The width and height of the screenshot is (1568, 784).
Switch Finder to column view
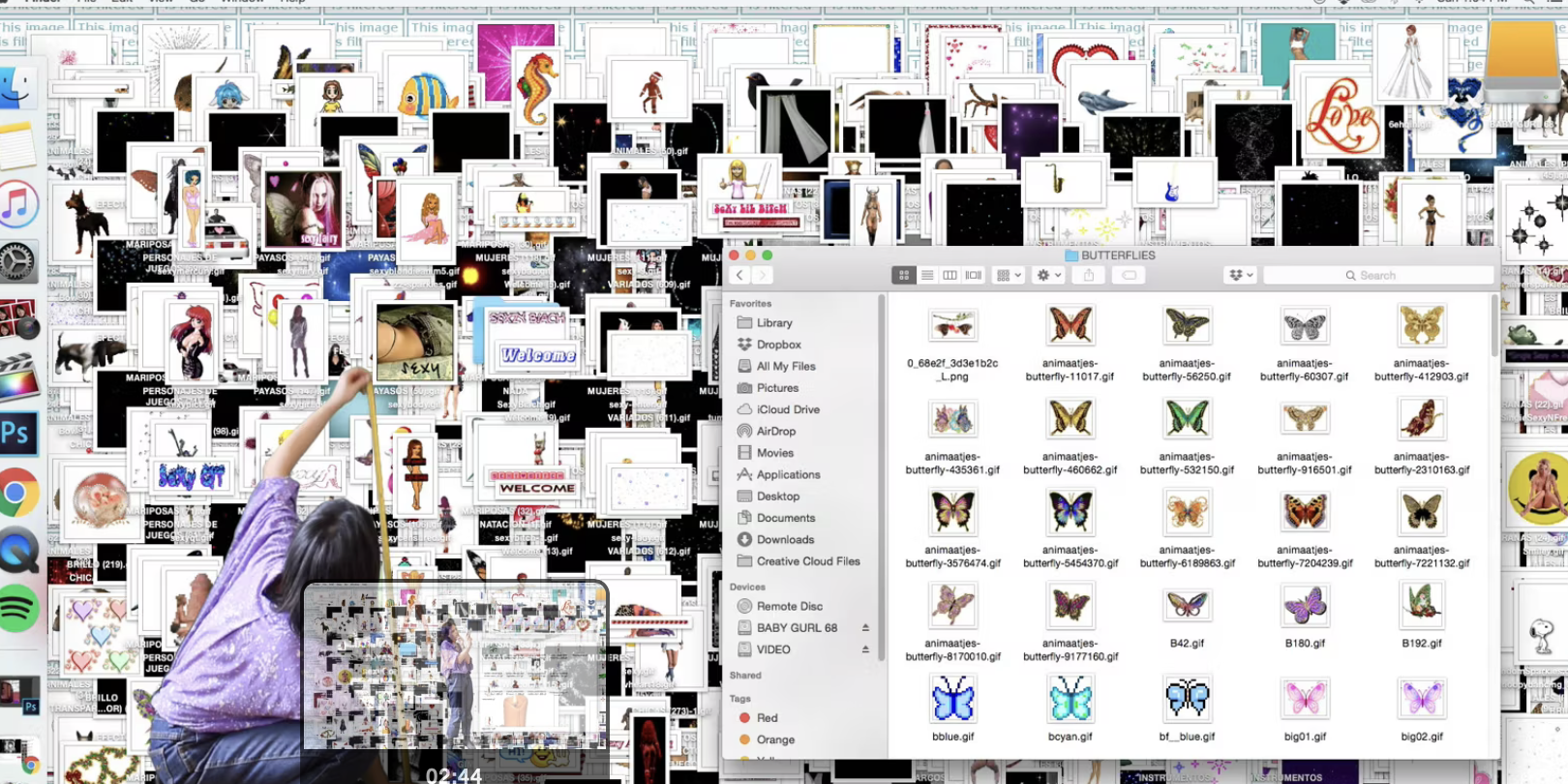(950, 276)
